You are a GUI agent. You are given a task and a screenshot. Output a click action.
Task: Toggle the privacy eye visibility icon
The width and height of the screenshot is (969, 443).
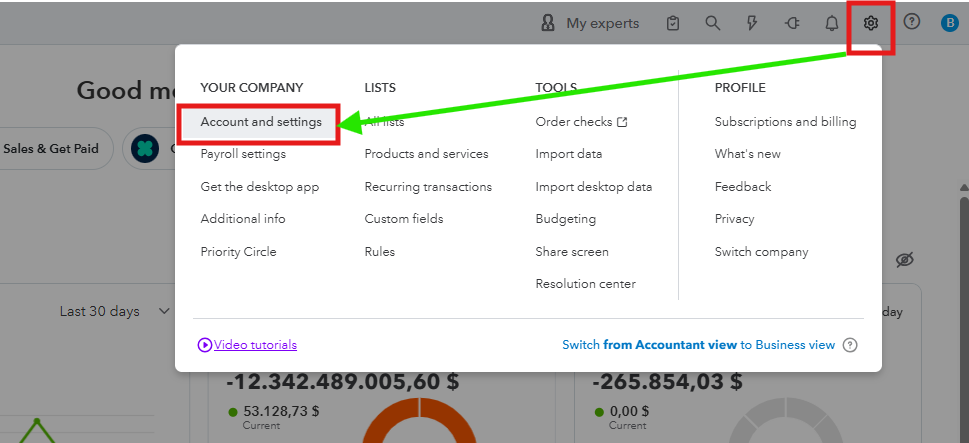905,260
